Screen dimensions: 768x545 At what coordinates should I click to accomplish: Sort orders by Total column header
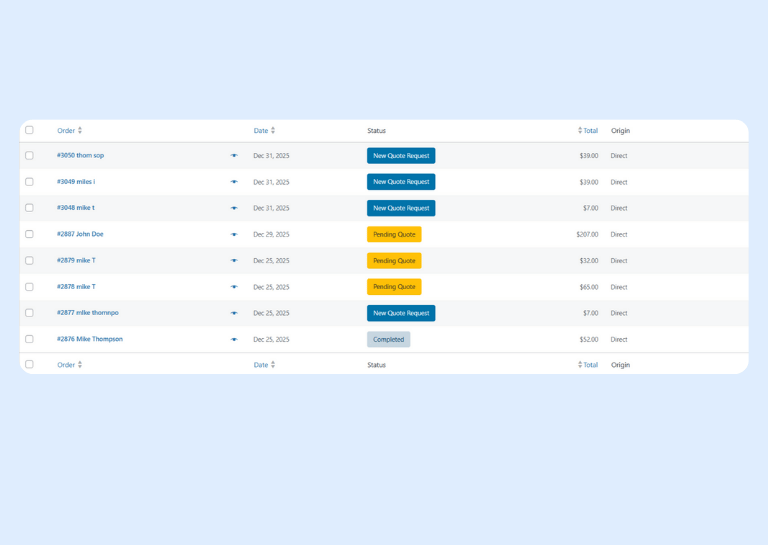588,130
